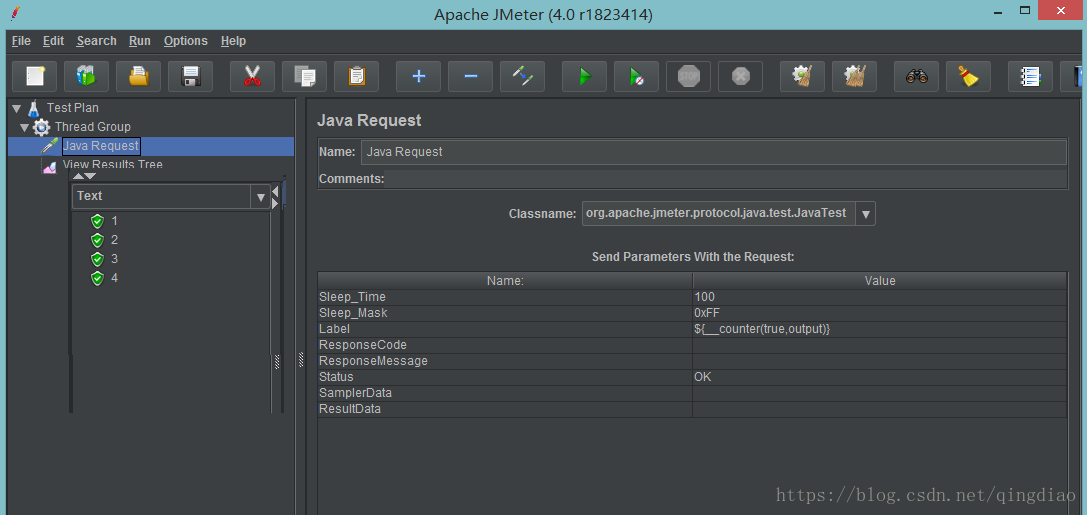This screenshot has height=515, width=1087.
Task: Start test with no pauses icon
Action: pos(636,76)
